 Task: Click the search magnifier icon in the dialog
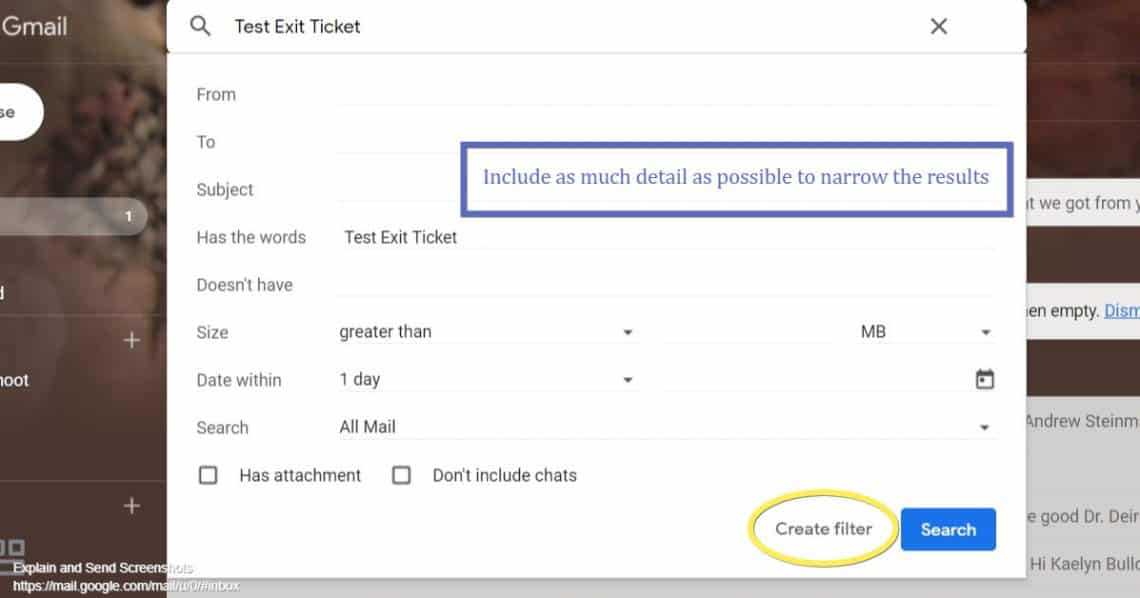tap(200, 26)
